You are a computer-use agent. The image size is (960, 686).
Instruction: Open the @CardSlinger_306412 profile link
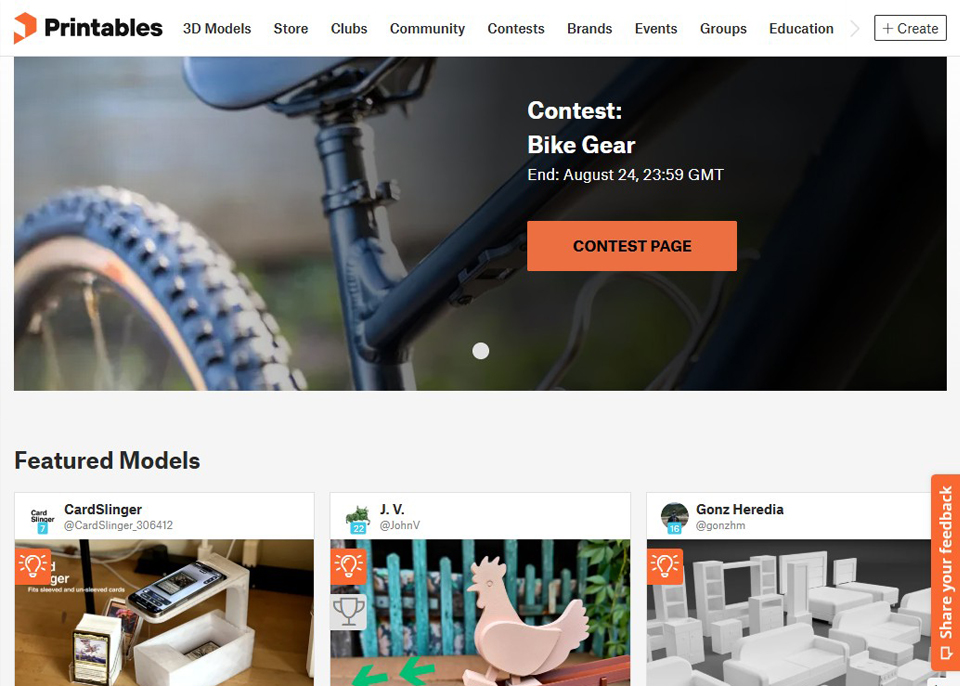118,526
